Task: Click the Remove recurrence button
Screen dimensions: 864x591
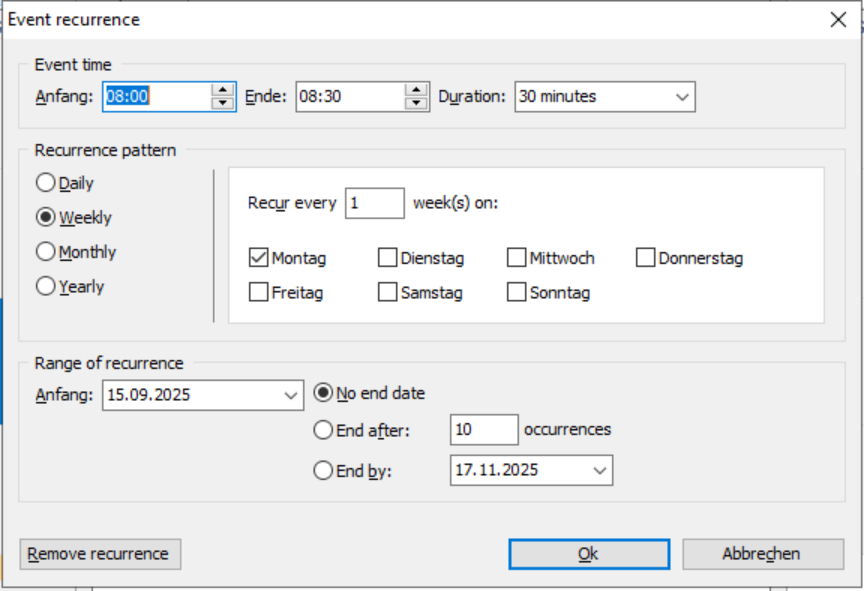Action: tap(100, 554)
